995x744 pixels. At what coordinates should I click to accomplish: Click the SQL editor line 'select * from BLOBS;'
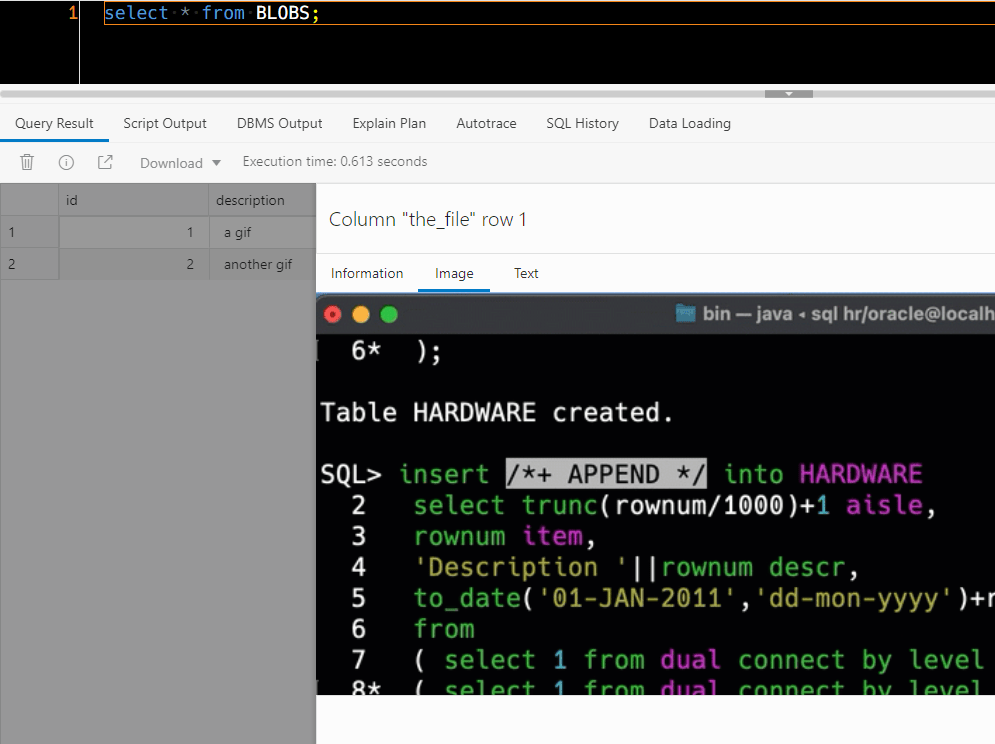[550, 13]
